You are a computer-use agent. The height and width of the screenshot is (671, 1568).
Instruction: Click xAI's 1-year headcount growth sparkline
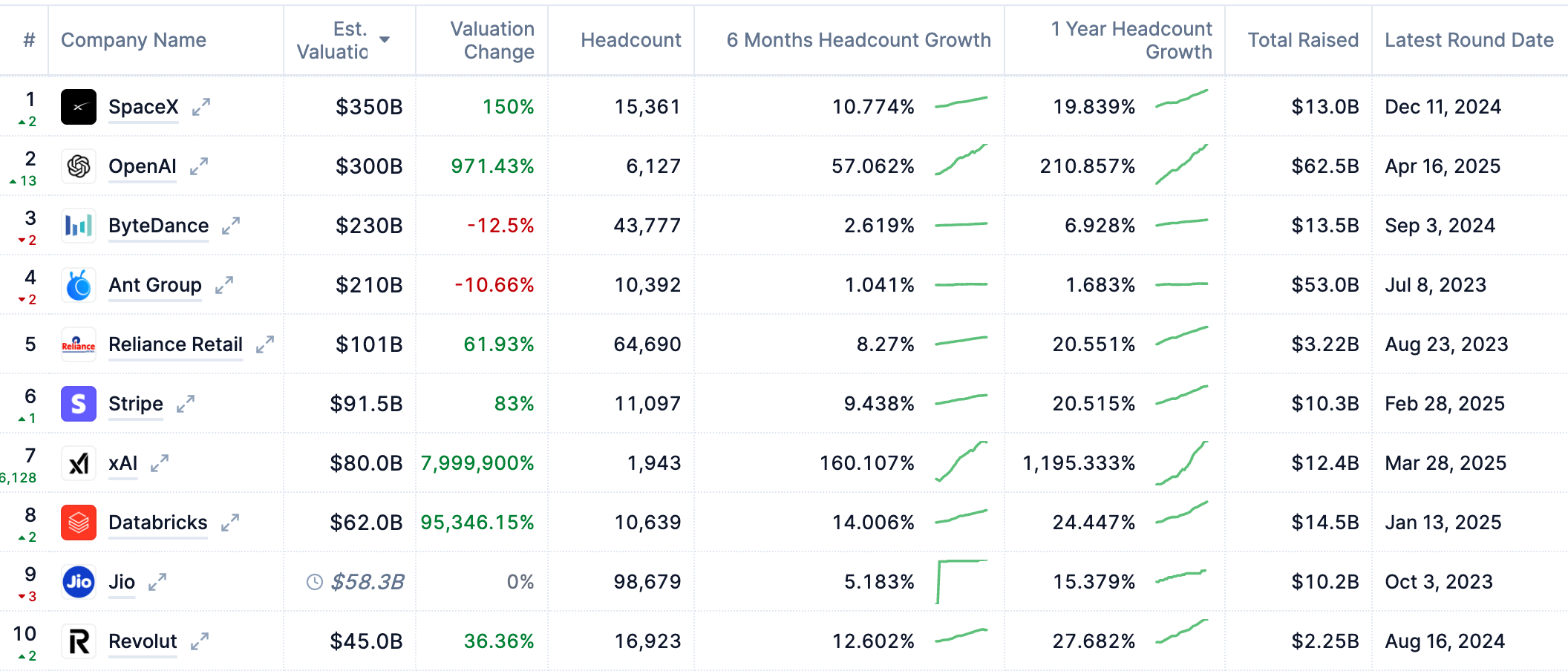1182,463
